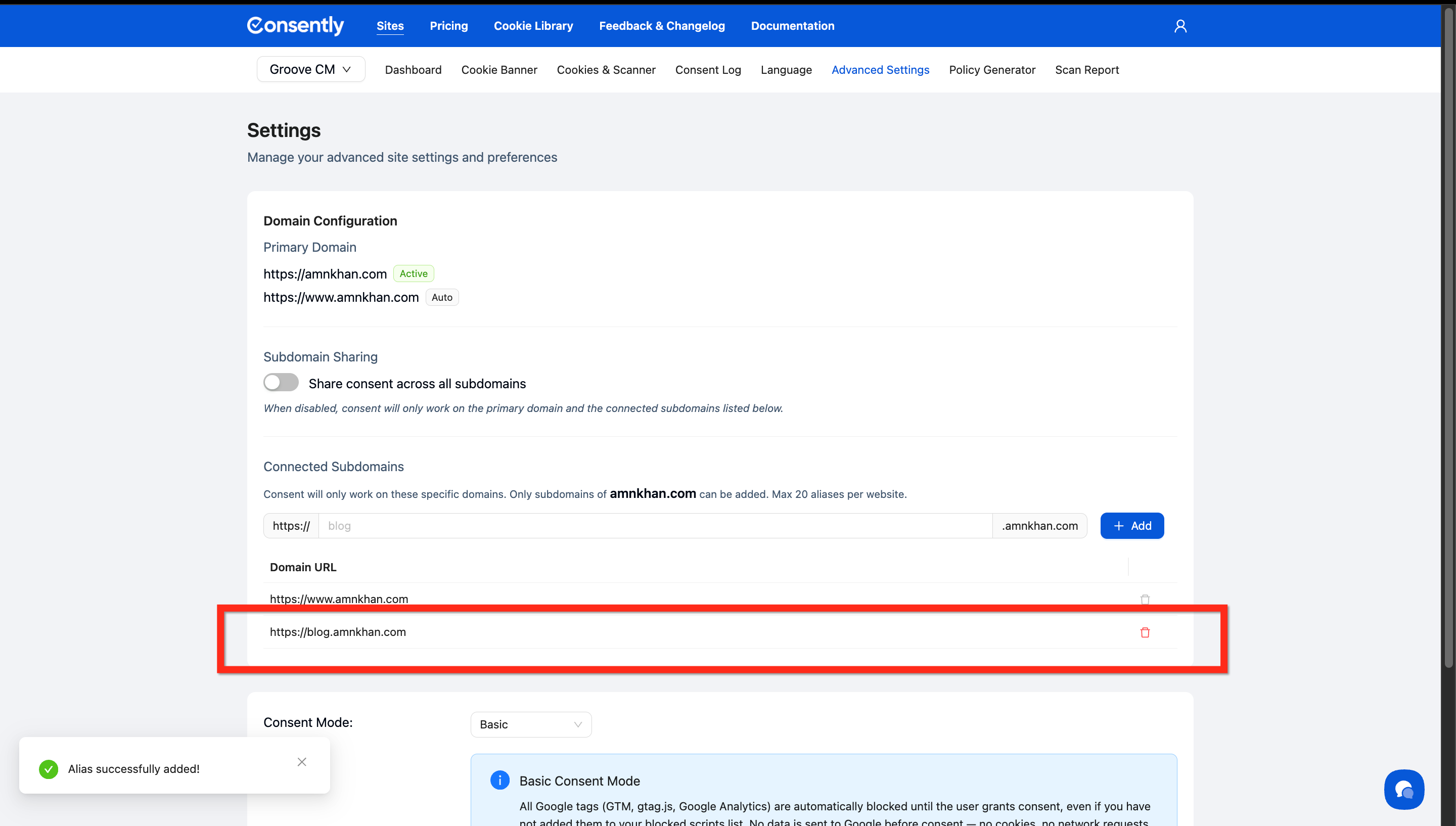The image size is (1456, 826).
Task: Dismiss the Alias successfully added notification
Action: (302, 762)
